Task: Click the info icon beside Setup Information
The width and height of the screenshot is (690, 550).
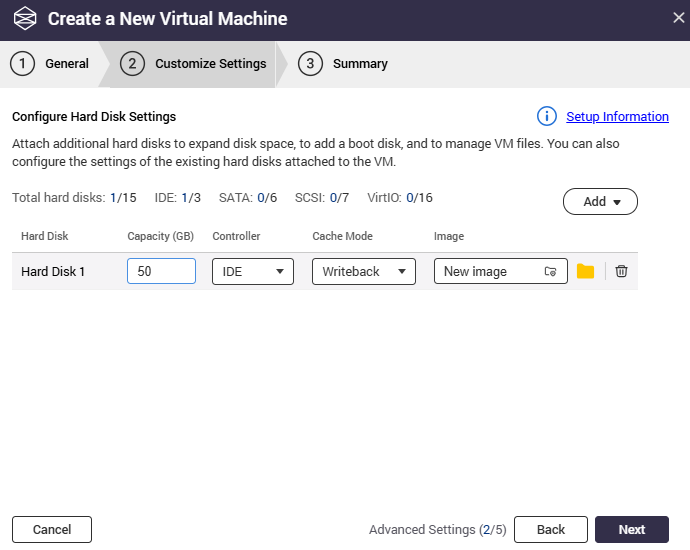Action: [546, 117]
